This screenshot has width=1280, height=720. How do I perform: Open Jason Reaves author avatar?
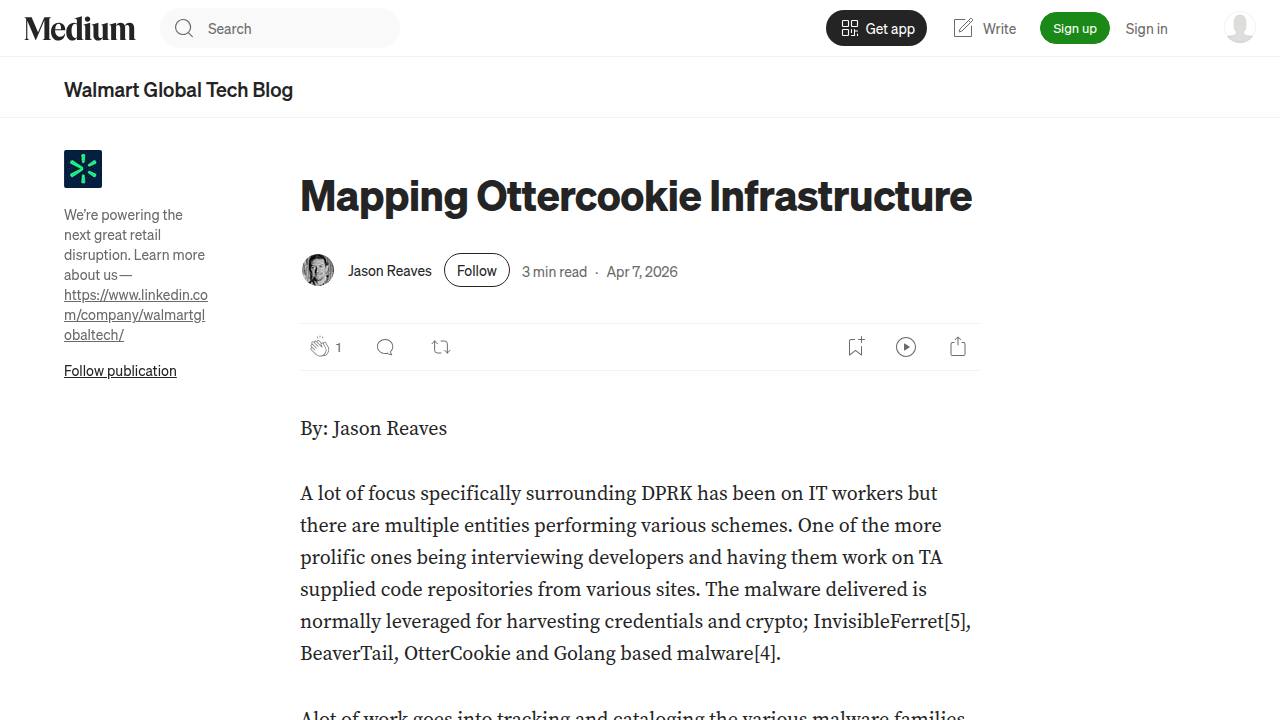[x=318, y=270]
